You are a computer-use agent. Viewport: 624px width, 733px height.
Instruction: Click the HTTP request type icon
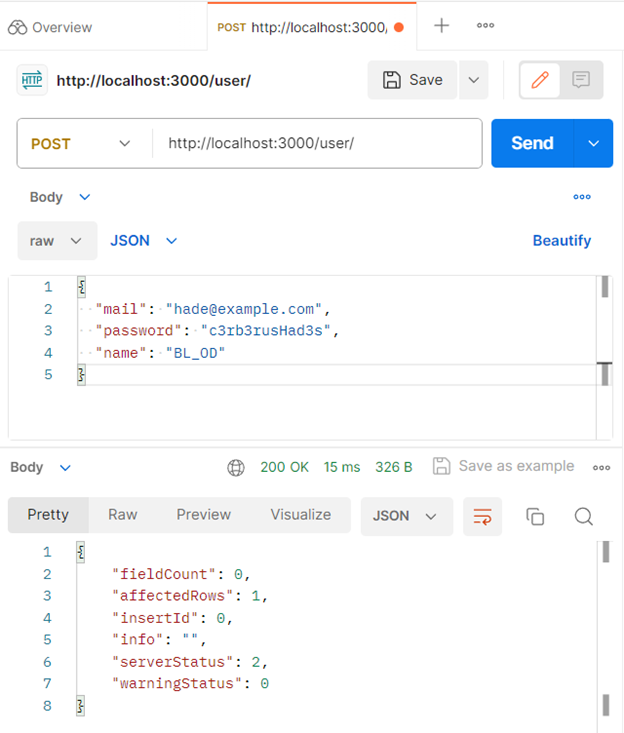(32, 80)
